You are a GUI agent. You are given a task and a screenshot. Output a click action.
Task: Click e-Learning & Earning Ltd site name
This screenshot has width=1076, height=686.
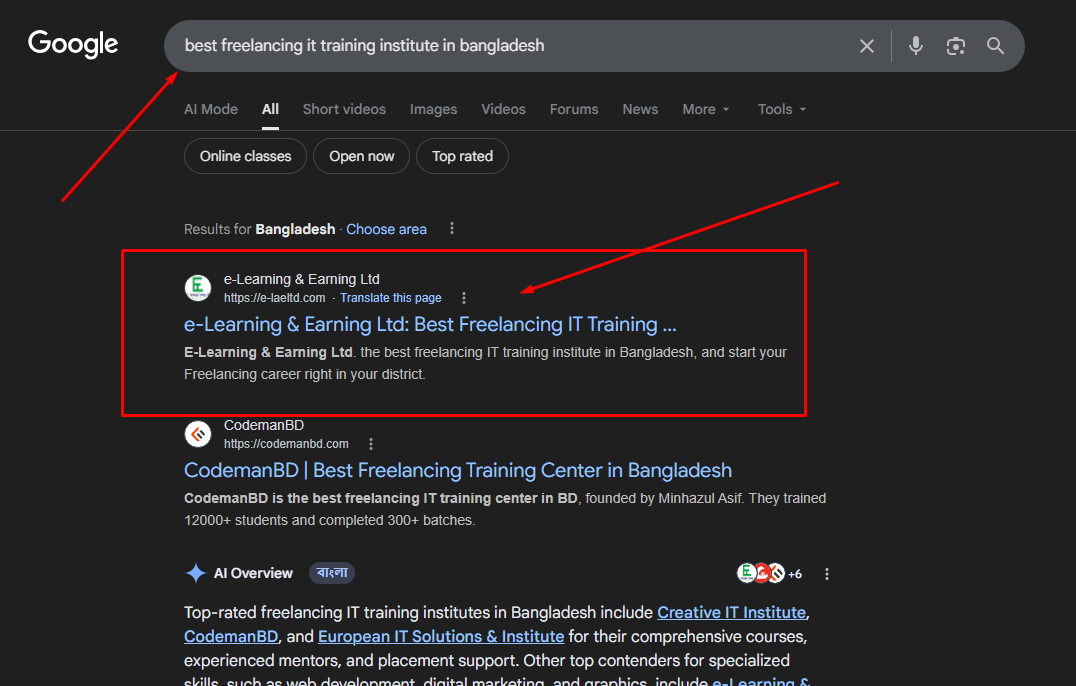pos(302,279)
